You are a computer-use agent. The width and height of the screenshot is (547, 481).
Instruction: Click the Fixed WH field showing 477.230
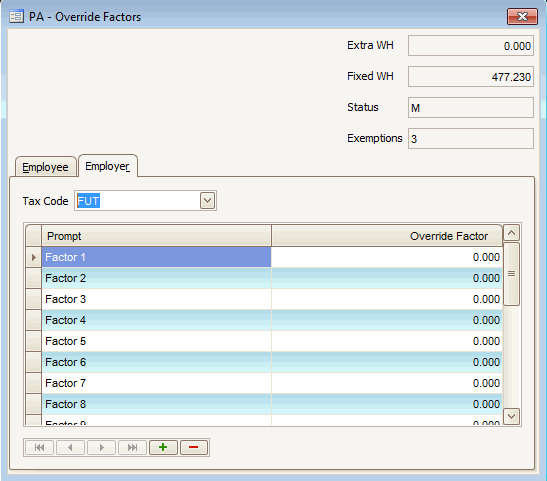click(x=471, y=76)
